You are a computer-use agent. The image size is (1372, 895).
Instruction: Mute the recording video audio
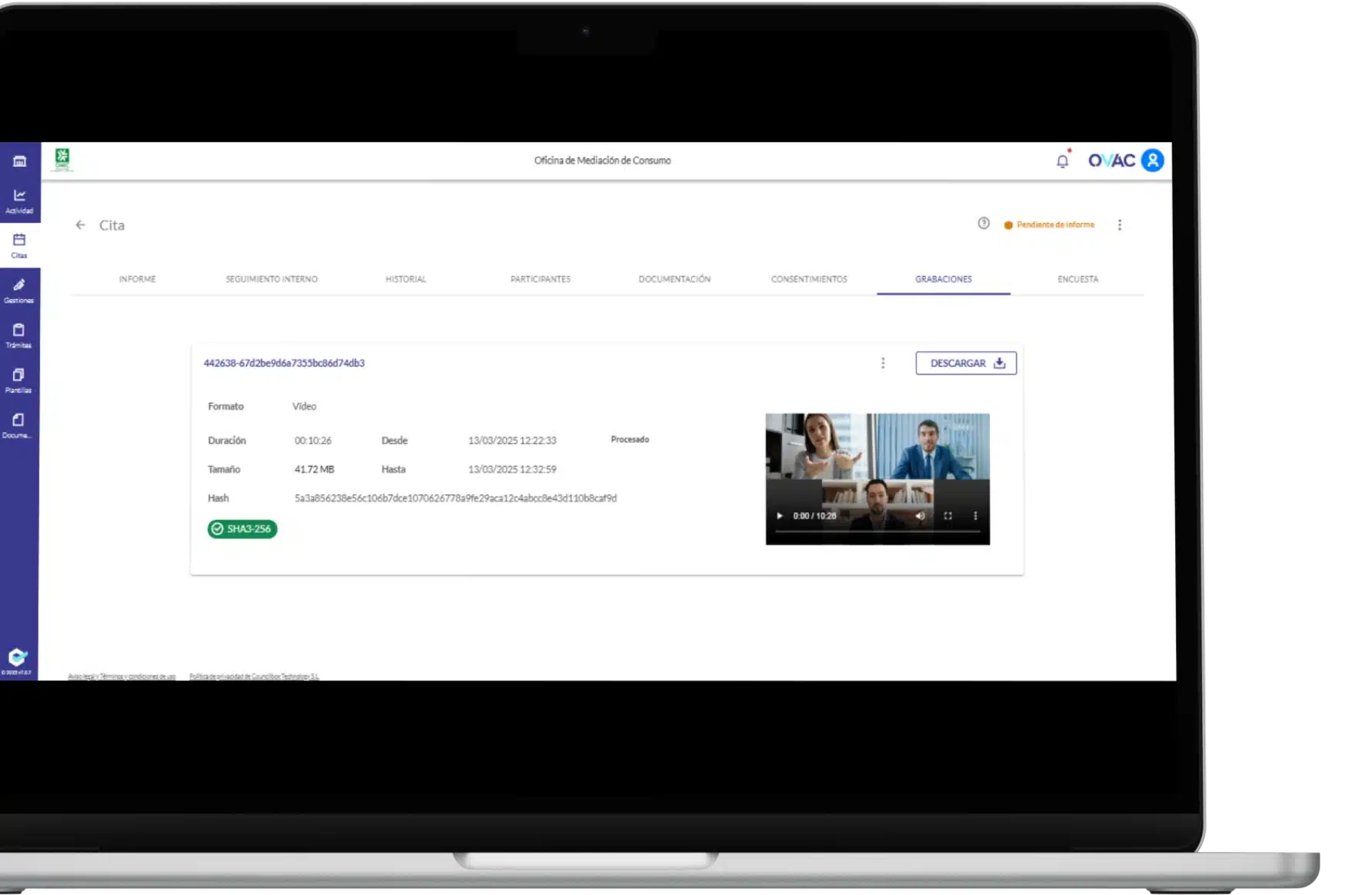pyautogui.click(x=920, y=516)
